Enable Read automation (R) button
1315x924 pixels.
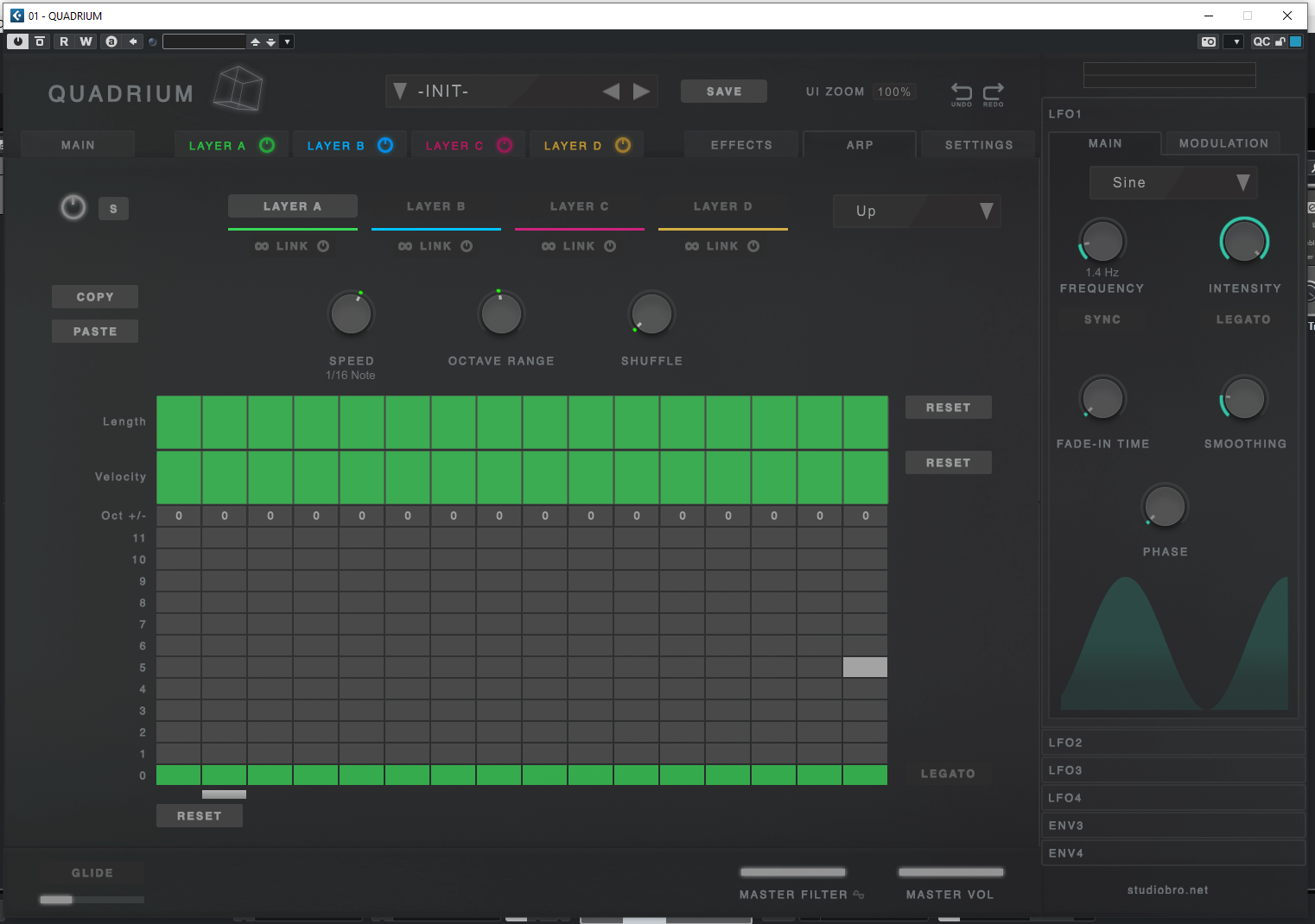click(64, 41)
